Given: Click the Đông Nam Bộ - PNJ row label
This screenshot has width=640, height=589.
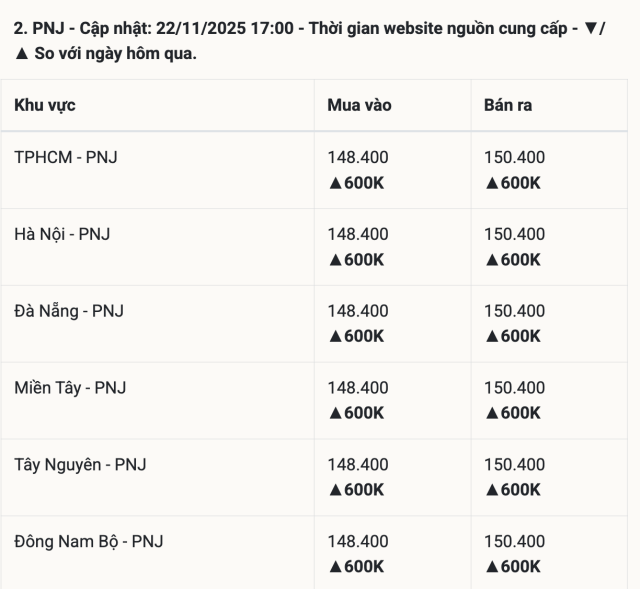Looking at the screenshot, I should tap(89, 542).
